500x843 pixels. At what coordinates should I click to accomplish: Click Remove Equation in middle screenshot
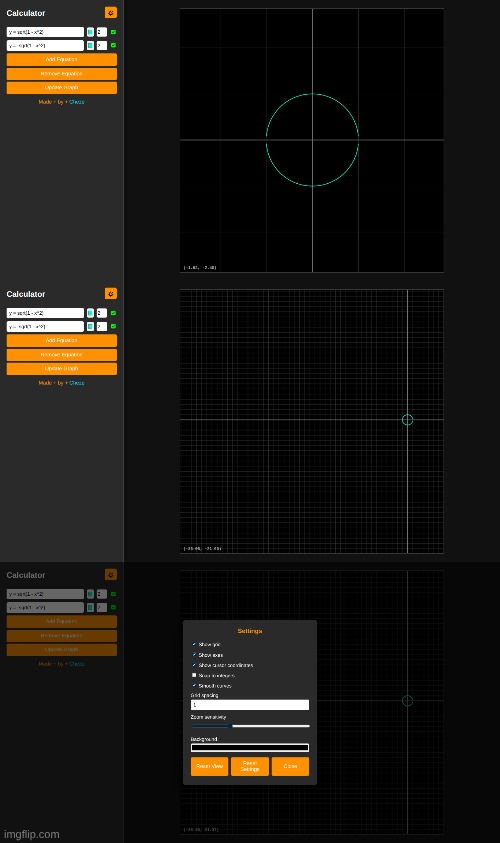click(x=62, y=355)
